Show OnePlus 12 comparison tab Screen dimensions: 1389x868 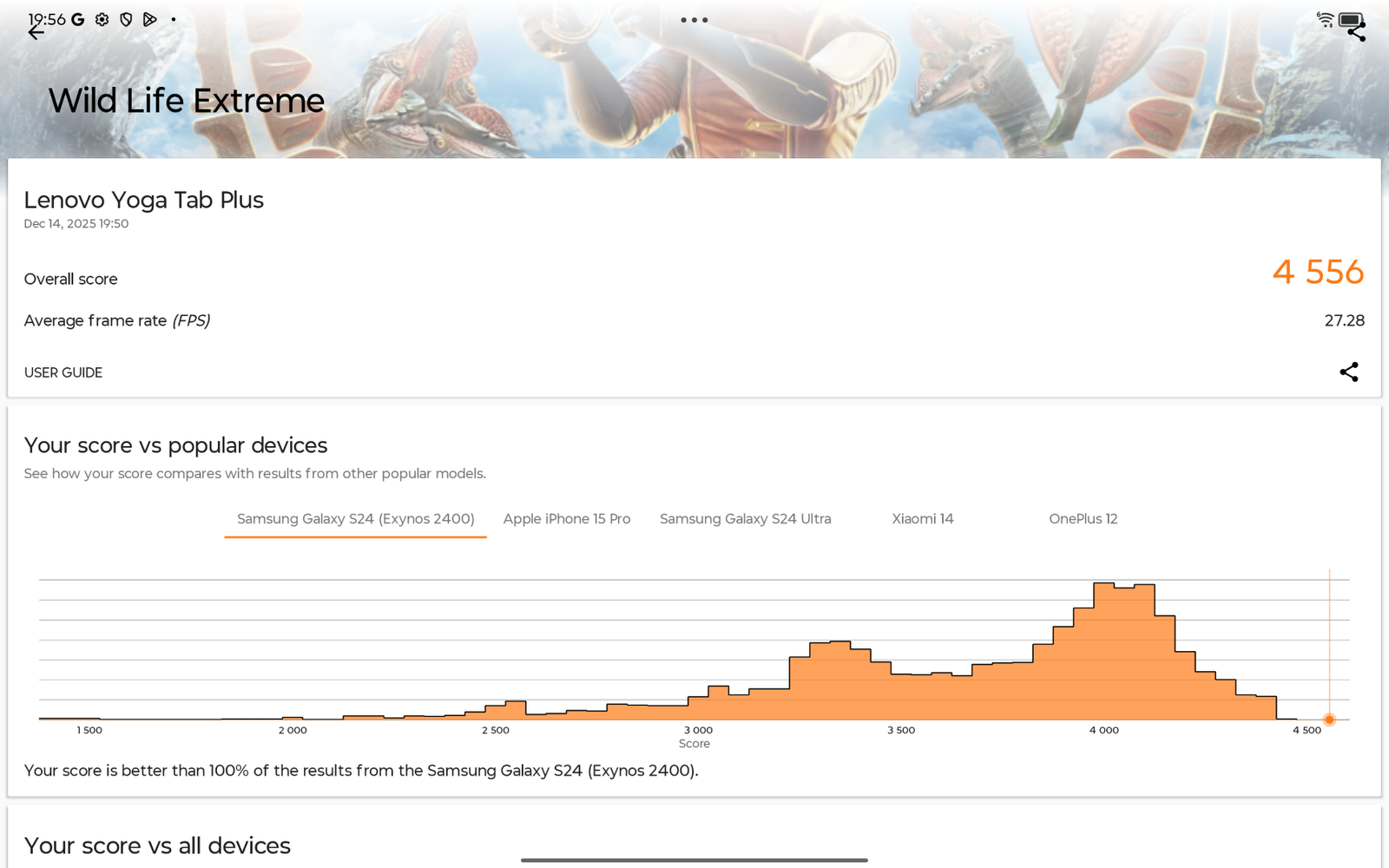point(1083,519)
